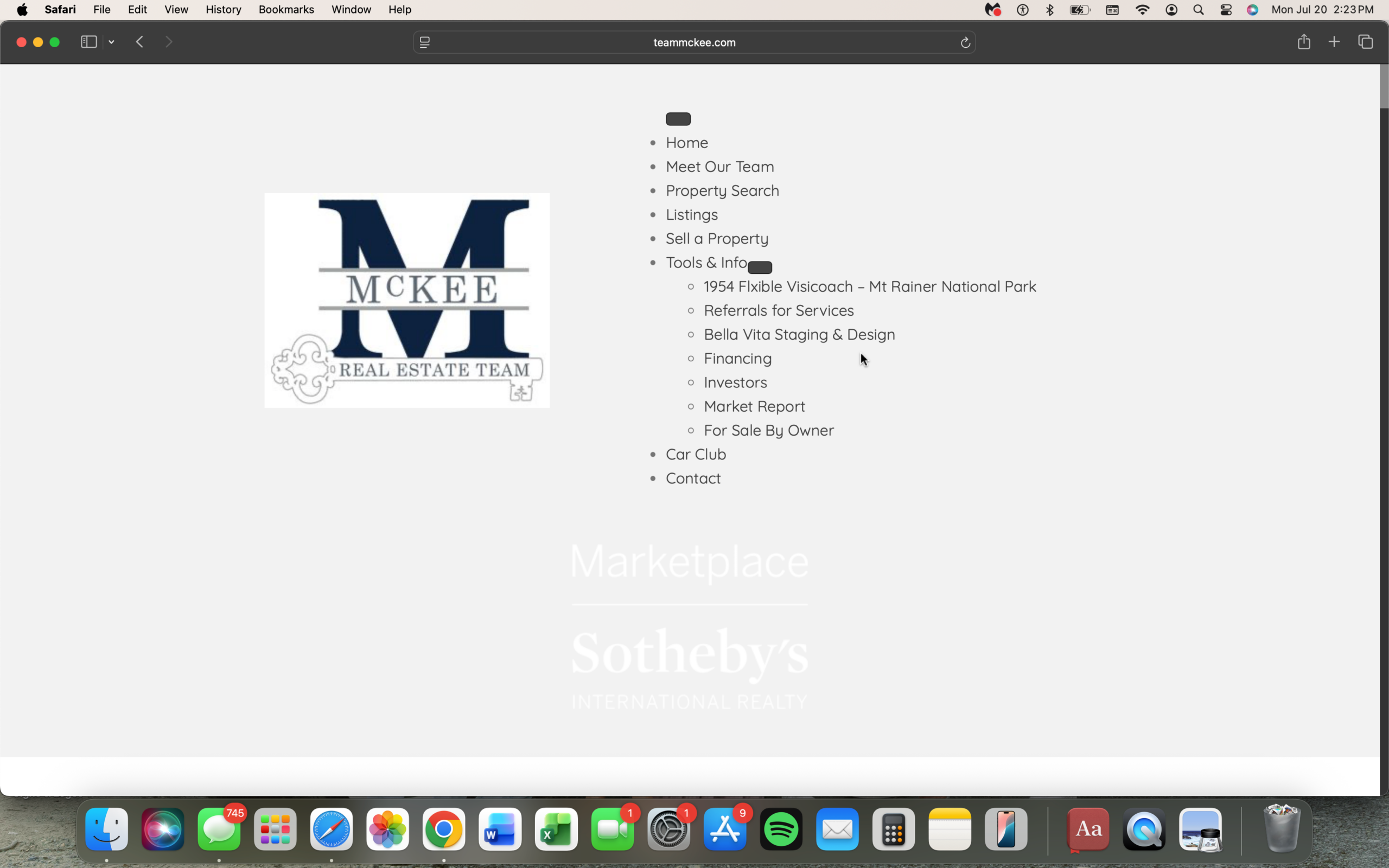Open For Sale By Owner link
This screenshot has width=1389, height=868.
[768, 431]
